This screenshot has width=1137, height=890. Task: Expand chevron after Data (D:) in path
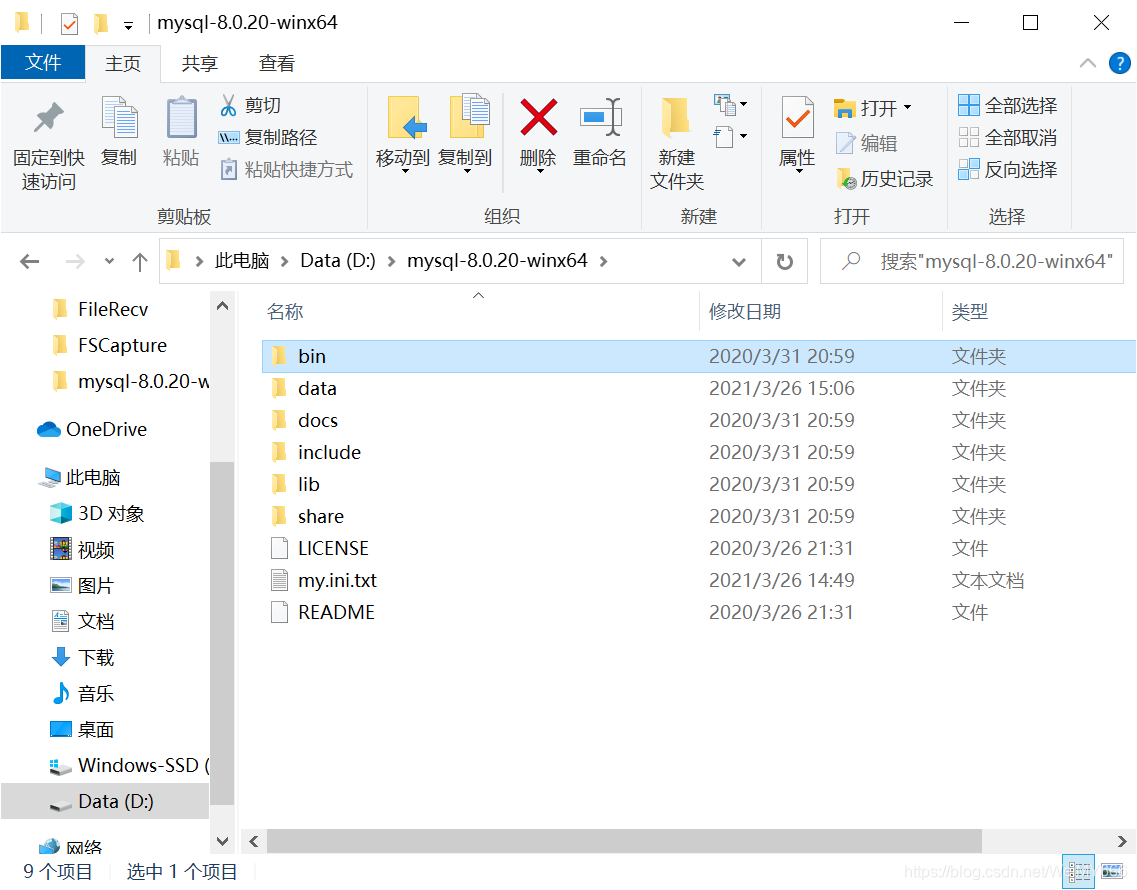coord(391,261)
